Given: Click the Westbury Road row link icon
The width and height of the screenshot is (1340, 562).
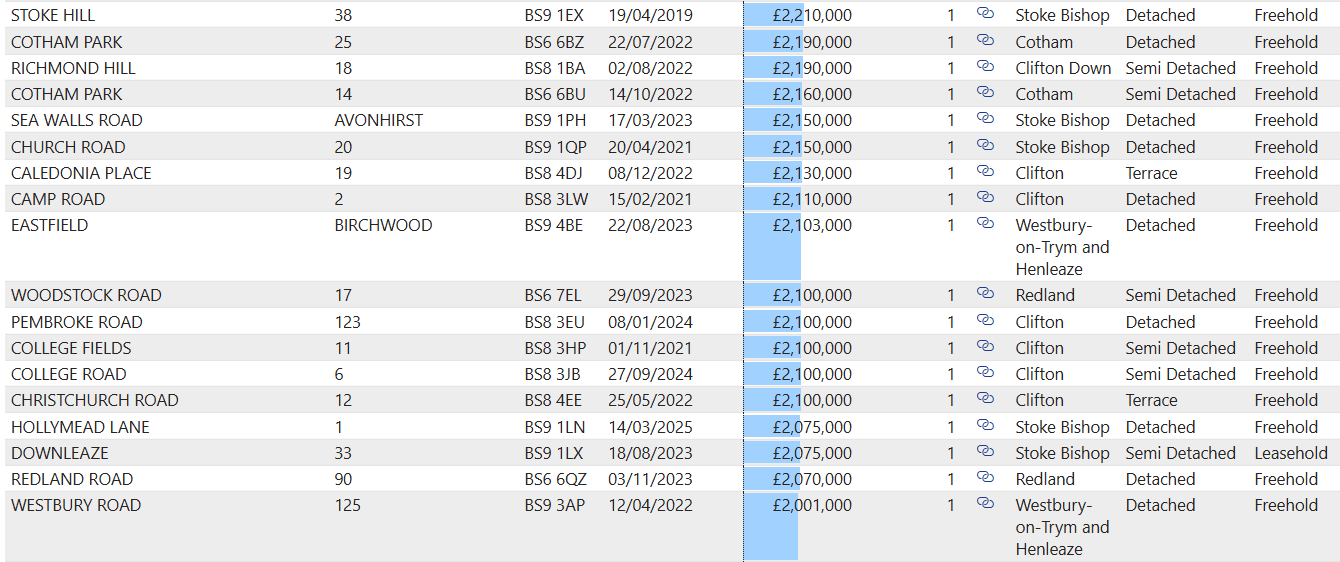Looking at the screenshot, I should click(x=985, y=504).
